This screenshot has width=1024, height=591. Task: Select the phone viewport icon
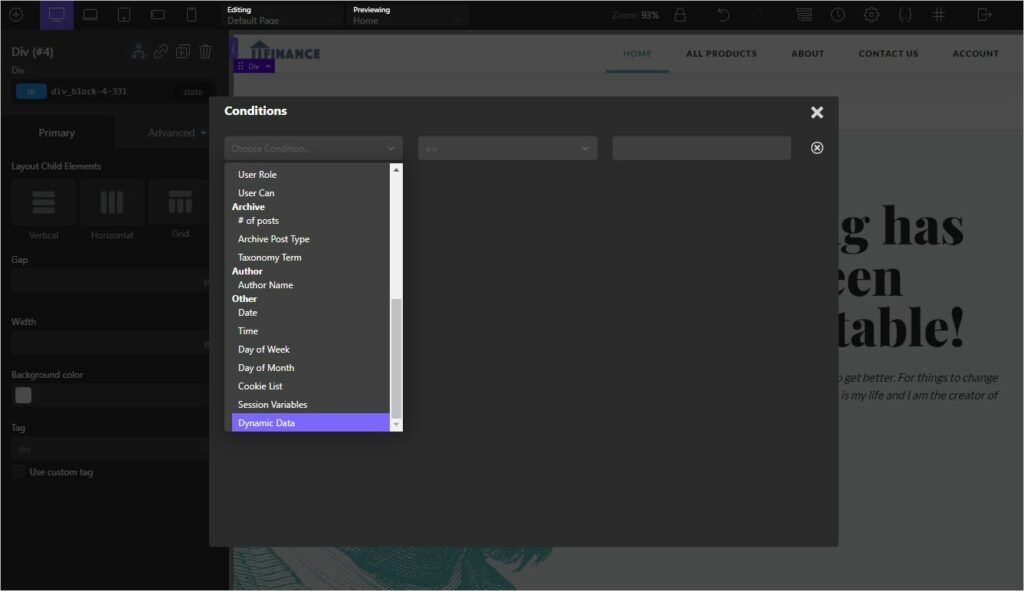(191, 15)
